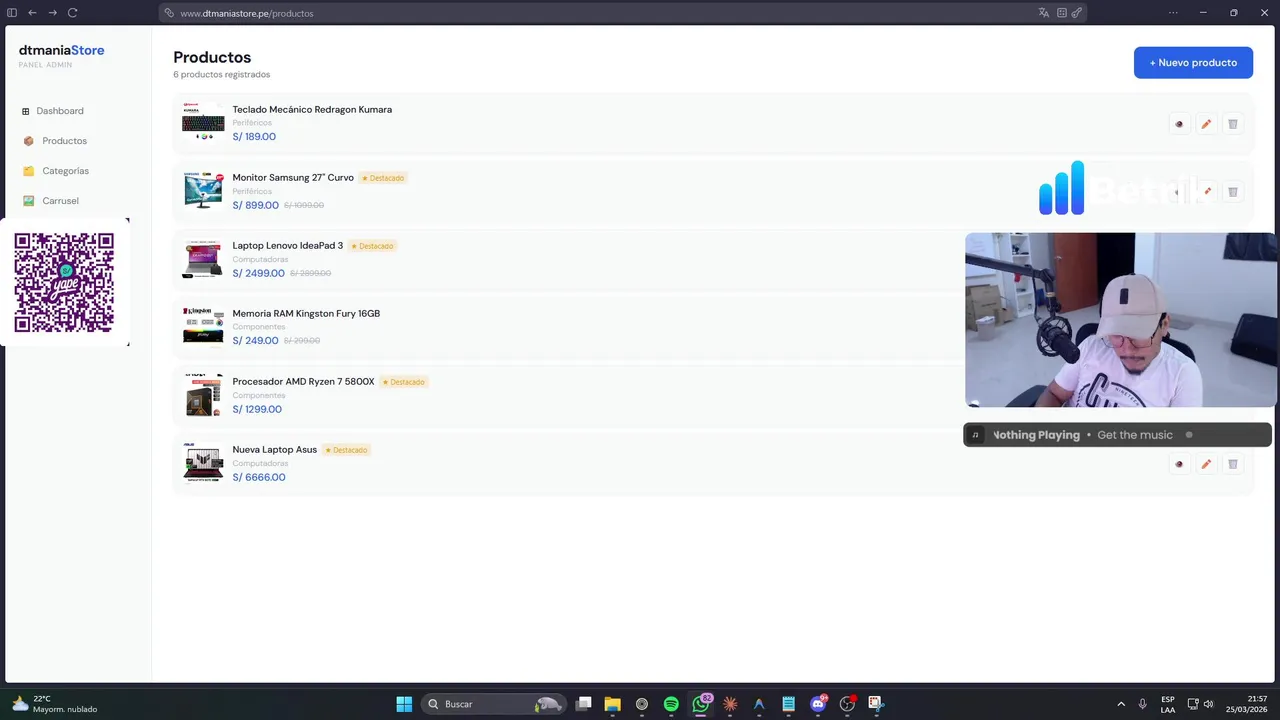1280x720 pixels.
Task: Click the Categorías folder icon
Action: point(28,171)
